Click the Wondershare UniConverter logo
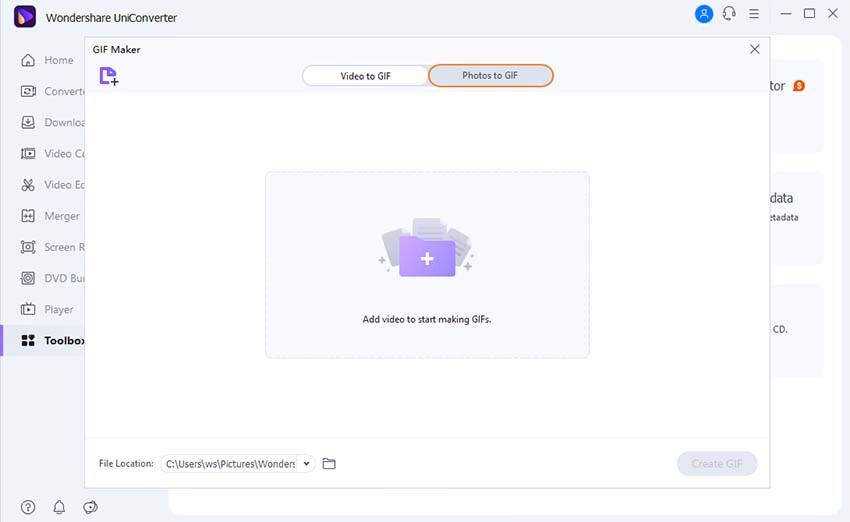This screenshot has height=522, width=850. pyautogui.click(x=25, y=17)
